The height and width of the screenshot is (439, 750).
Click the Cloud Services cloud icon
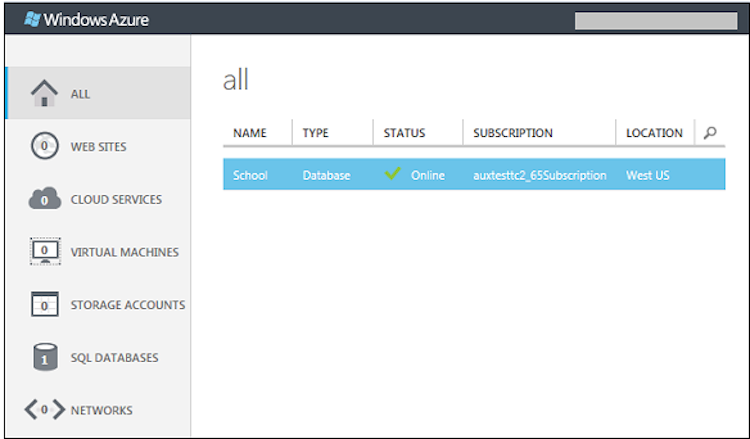click(x=44, y=198)
